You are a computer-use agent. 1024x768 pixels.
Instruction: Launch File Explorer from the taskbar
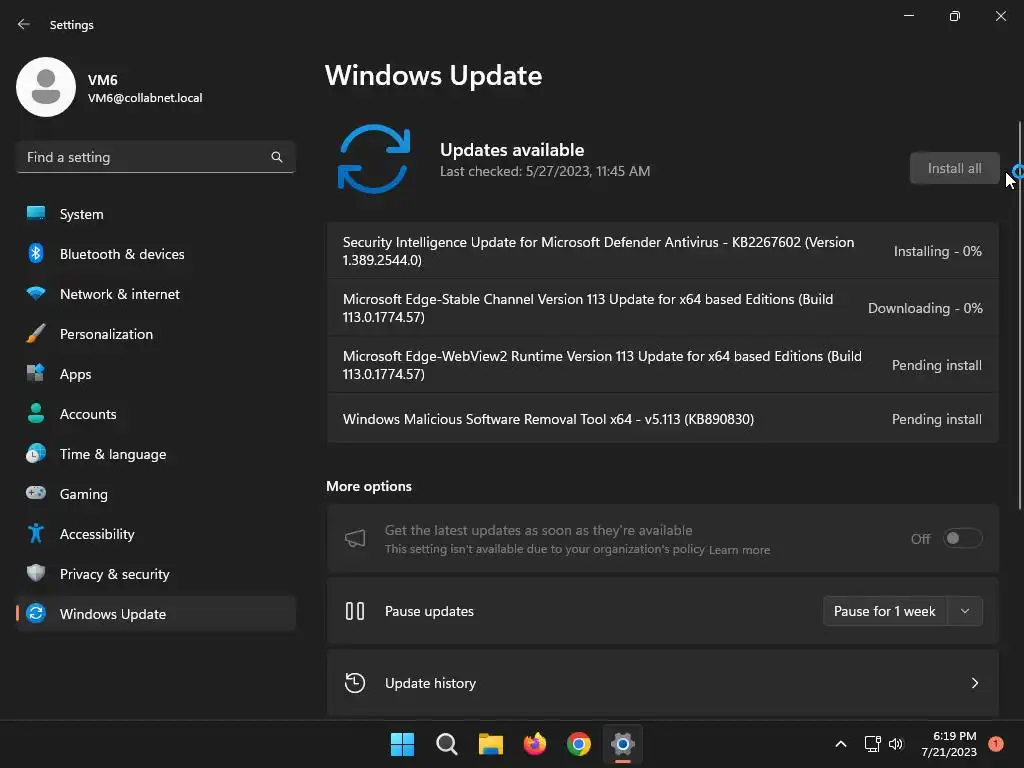pyautogui.click(x=490, y=744)
